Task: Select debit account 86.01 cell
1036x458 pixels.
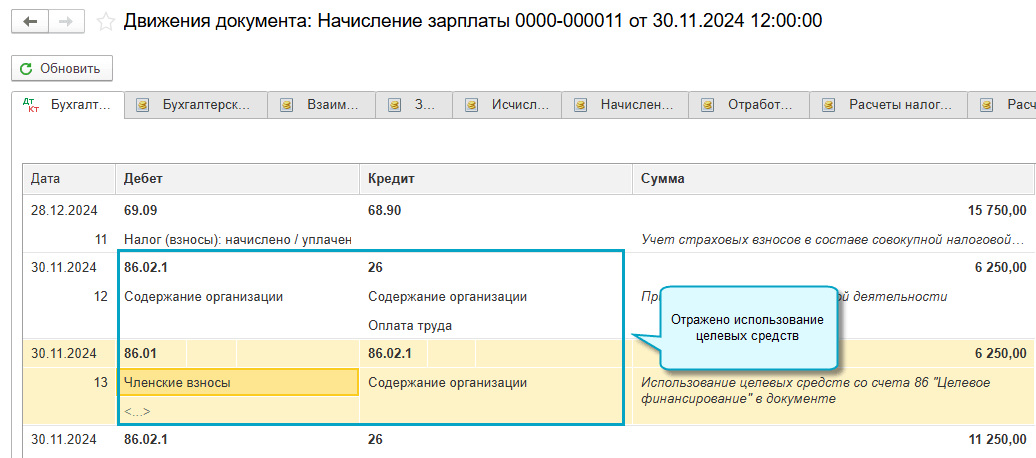Action: point(141,353)
